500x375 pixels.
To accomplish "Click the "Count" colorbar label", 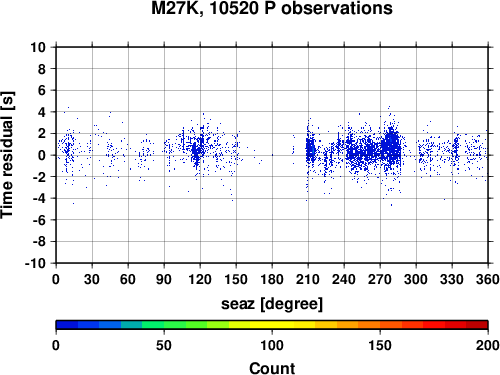I will [x=272, y=368].
